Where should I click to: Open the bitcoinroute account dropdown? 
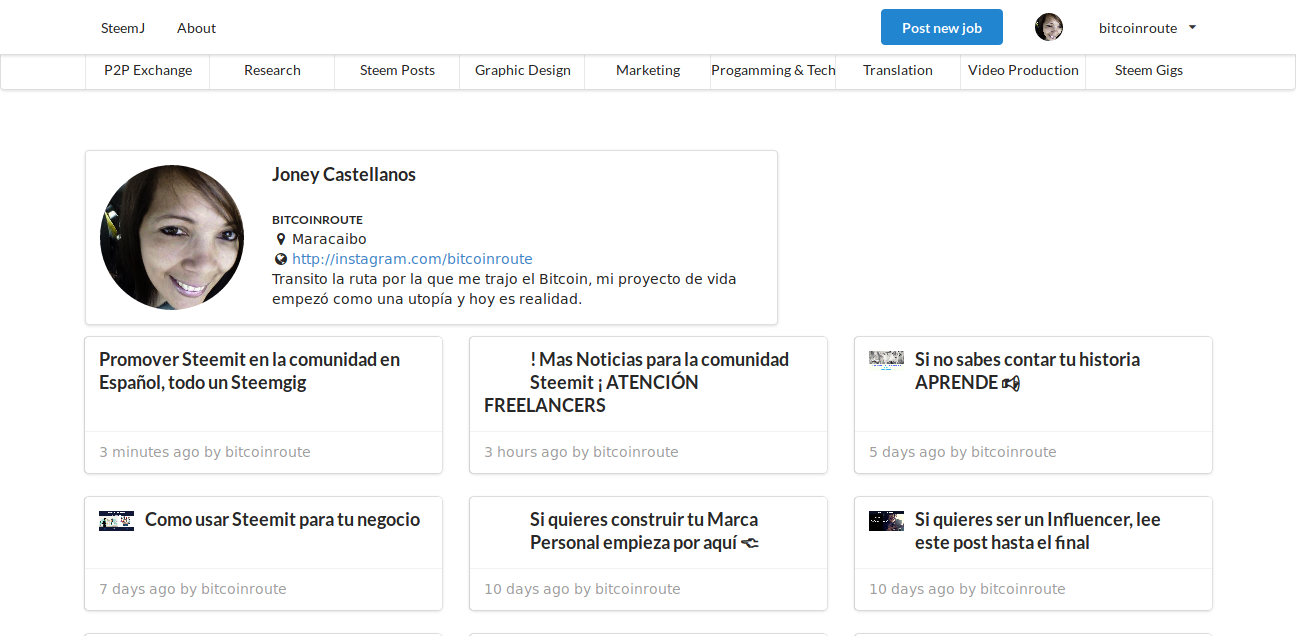(x=1139, y=27)
